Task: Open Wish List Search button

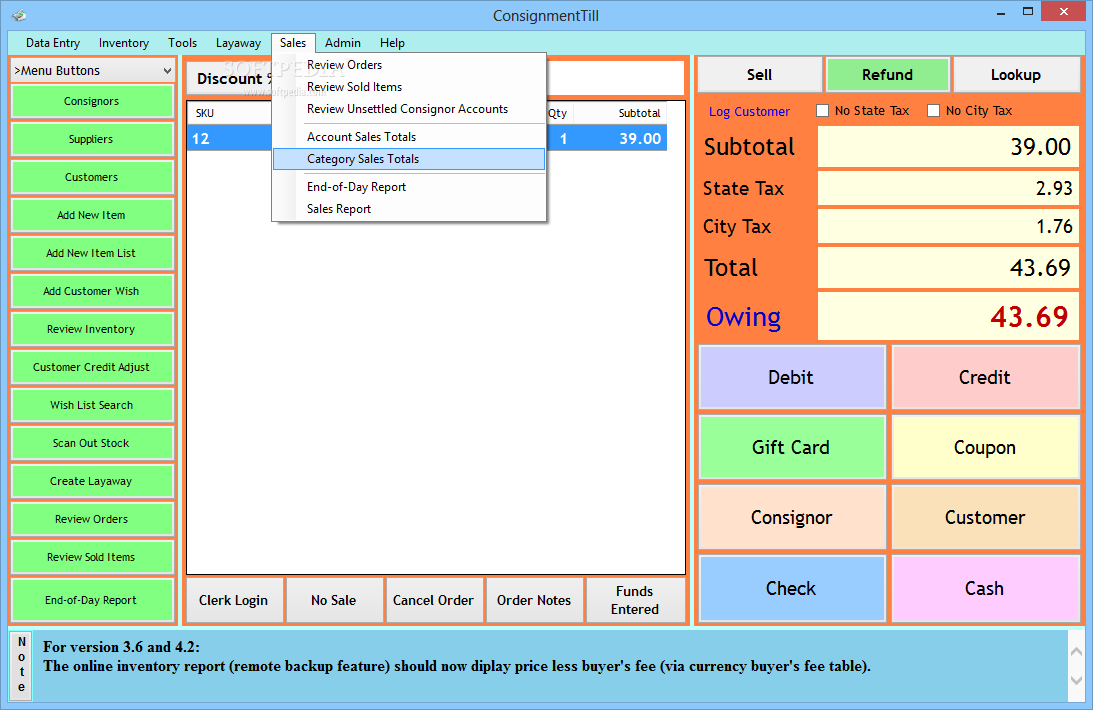Action: click(92, 406)
